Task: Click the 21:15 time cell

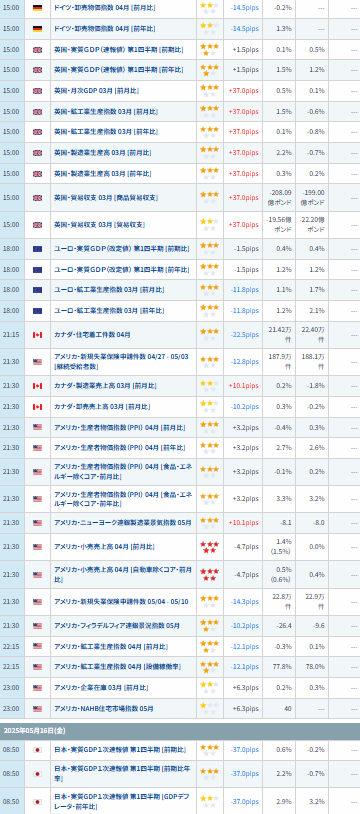Action: [x=11, y=335]
